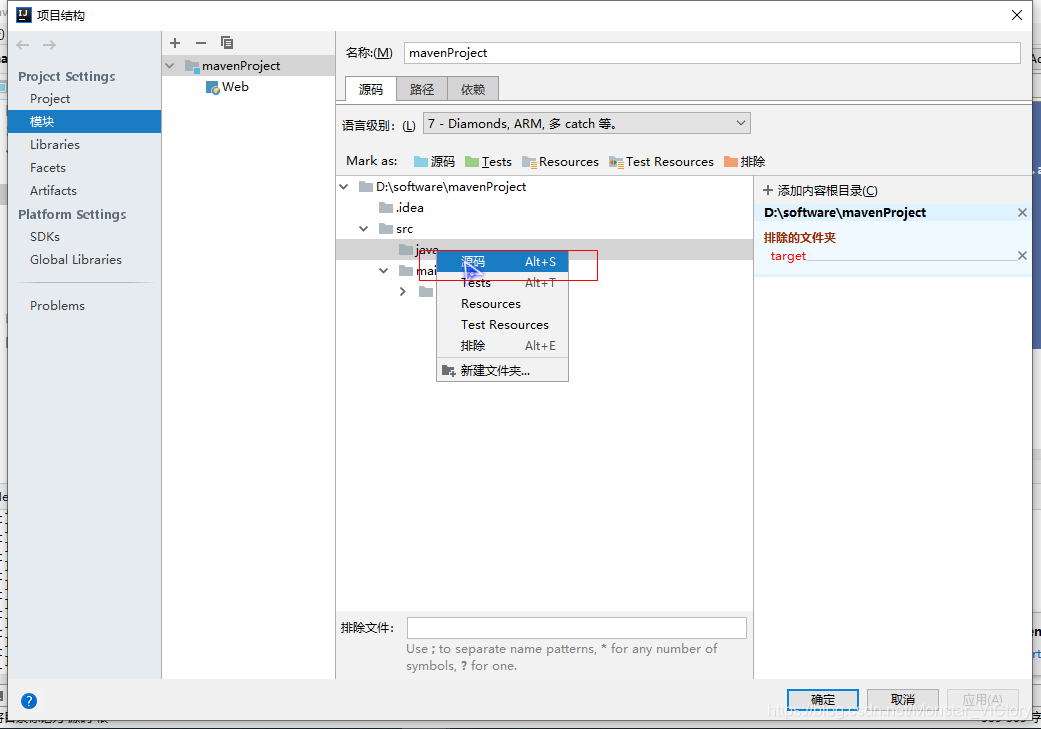Choose 排除 in the context menu
The height and width of the screenshot is (729, 1041).
click(503, 346)
